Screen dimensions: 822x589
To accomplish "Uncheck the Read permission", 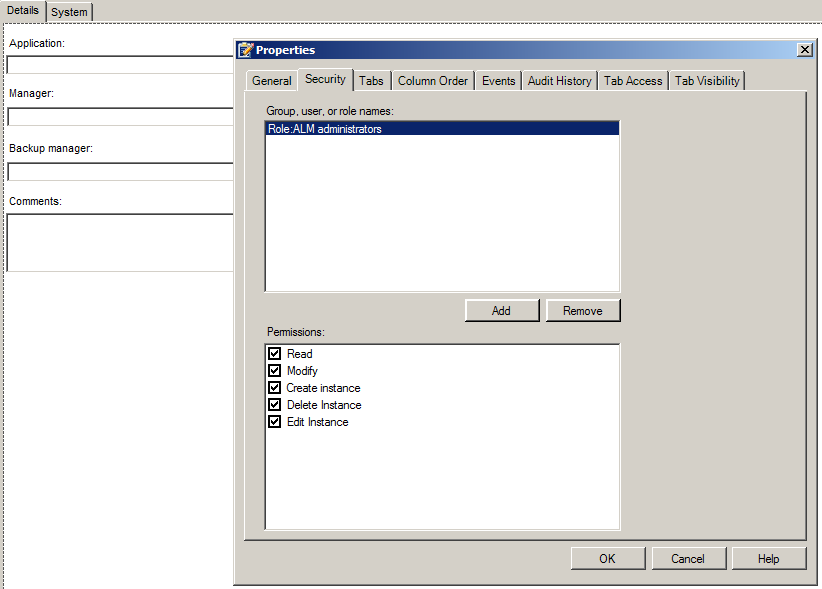I will (274, 353).
